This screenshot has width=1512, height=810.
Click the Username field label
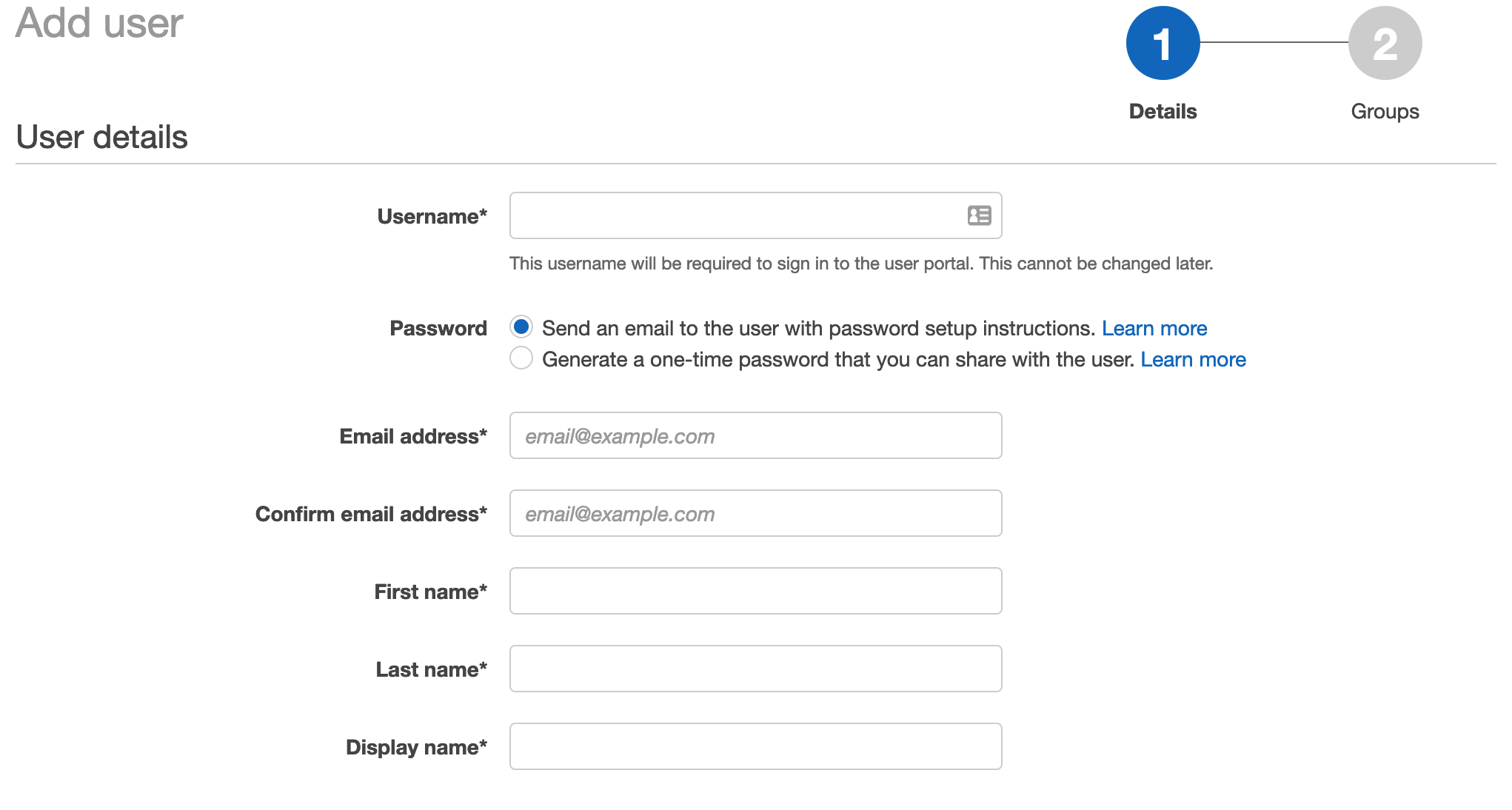pos(432,216)
